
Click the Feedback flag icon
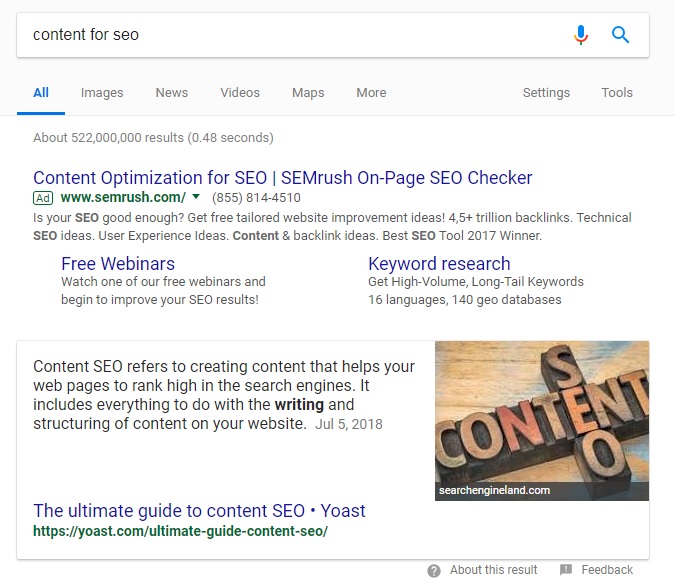click(x=566, y=570)
